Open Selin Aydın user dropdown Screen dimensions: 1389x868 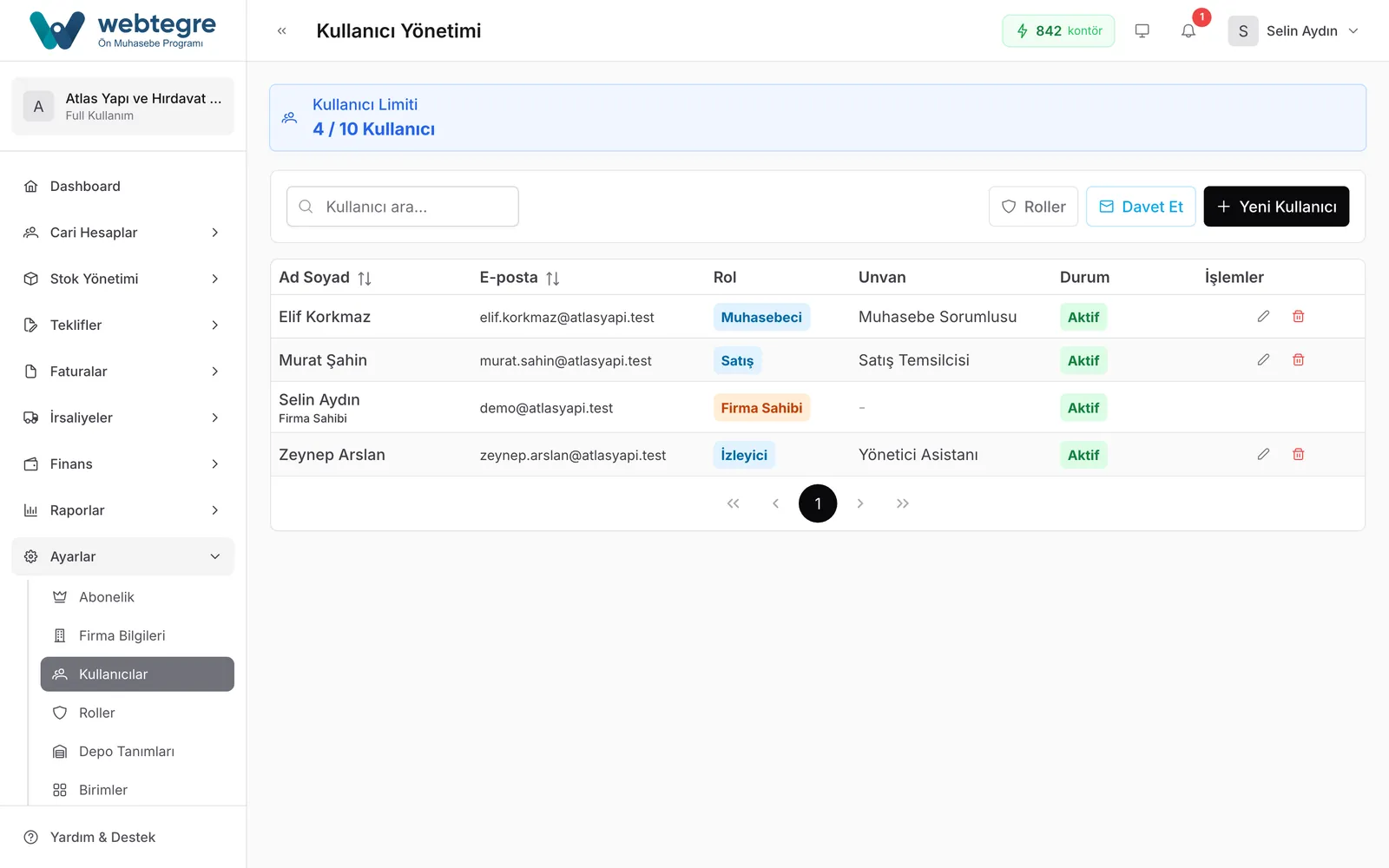(1294, 31)
